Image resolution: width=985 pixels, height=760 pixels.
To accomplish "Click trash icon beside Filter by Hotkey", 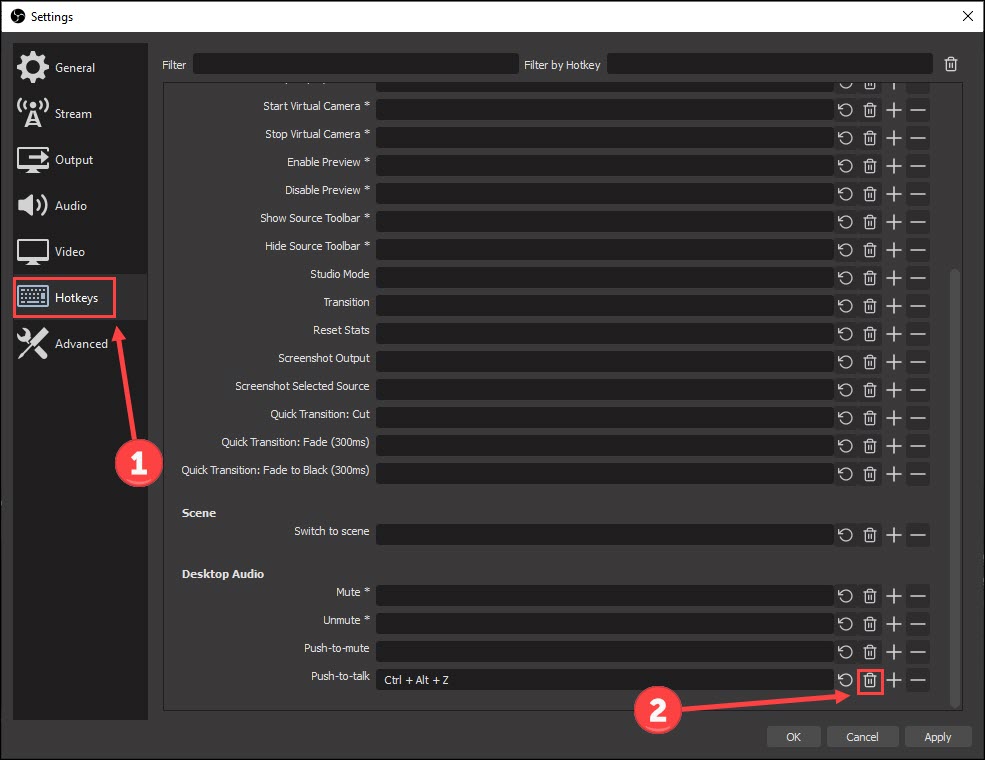I will [x=951, y=64].
